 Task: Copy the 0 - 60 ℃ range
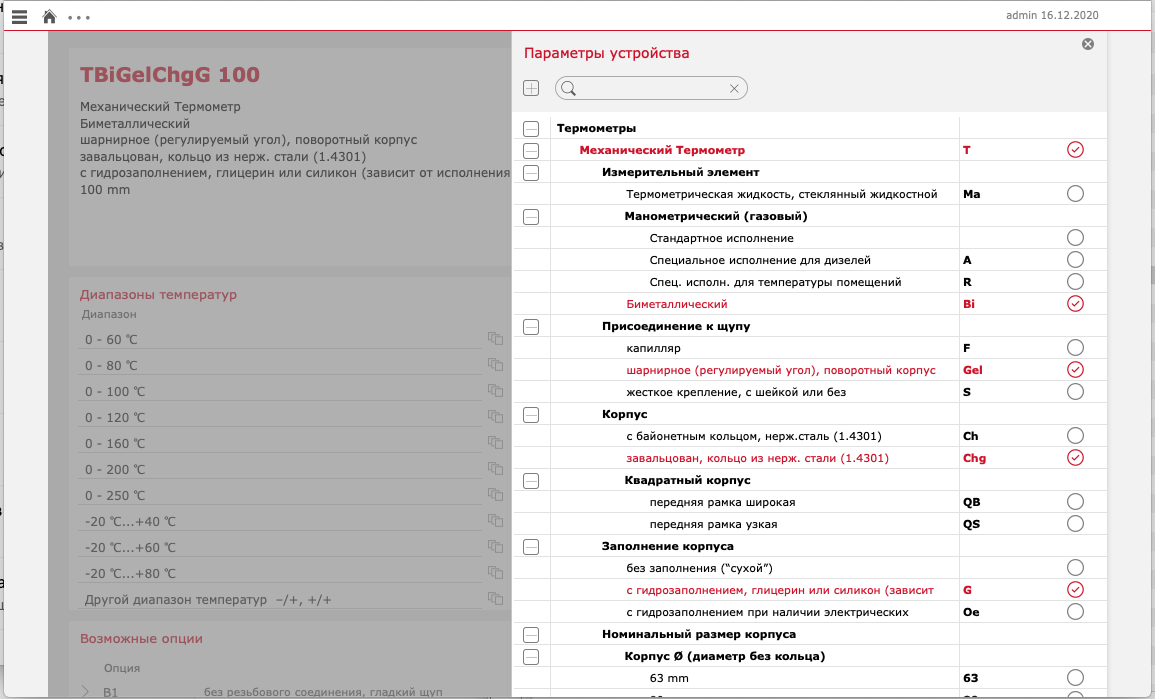495,339
